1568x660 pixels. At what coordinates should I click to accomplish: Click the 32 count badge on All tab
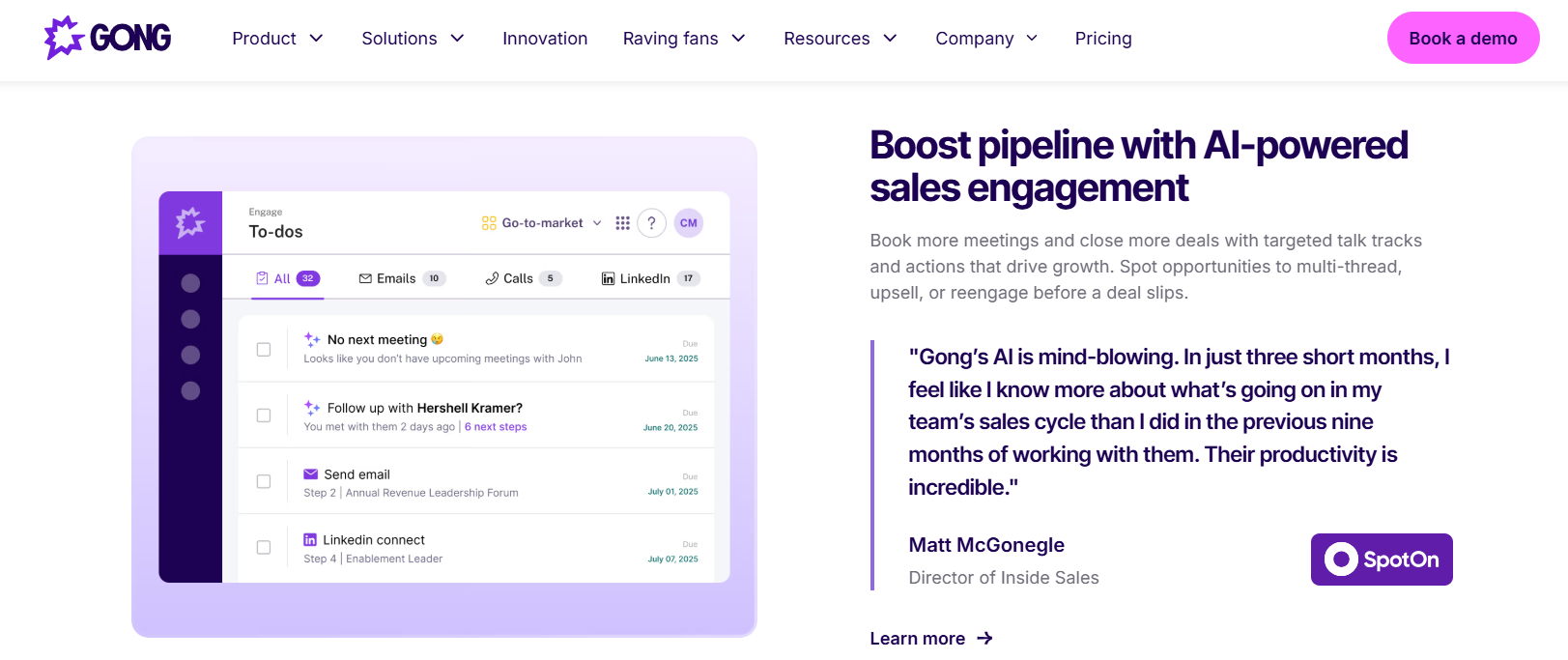[x=308, y=278]
